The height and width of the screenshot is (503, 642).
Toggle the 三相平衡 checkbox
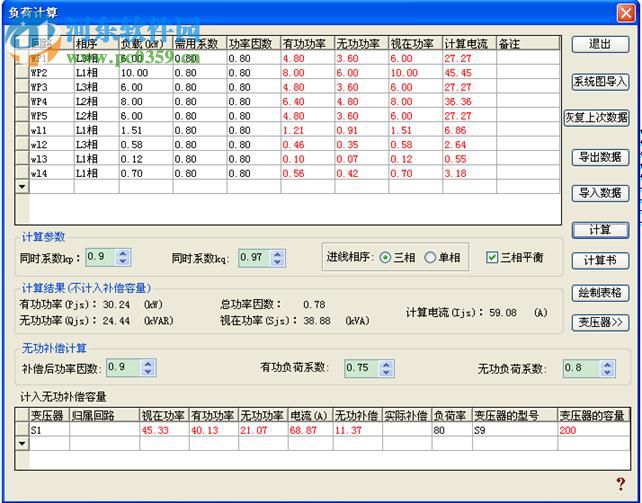click(492, 257)
